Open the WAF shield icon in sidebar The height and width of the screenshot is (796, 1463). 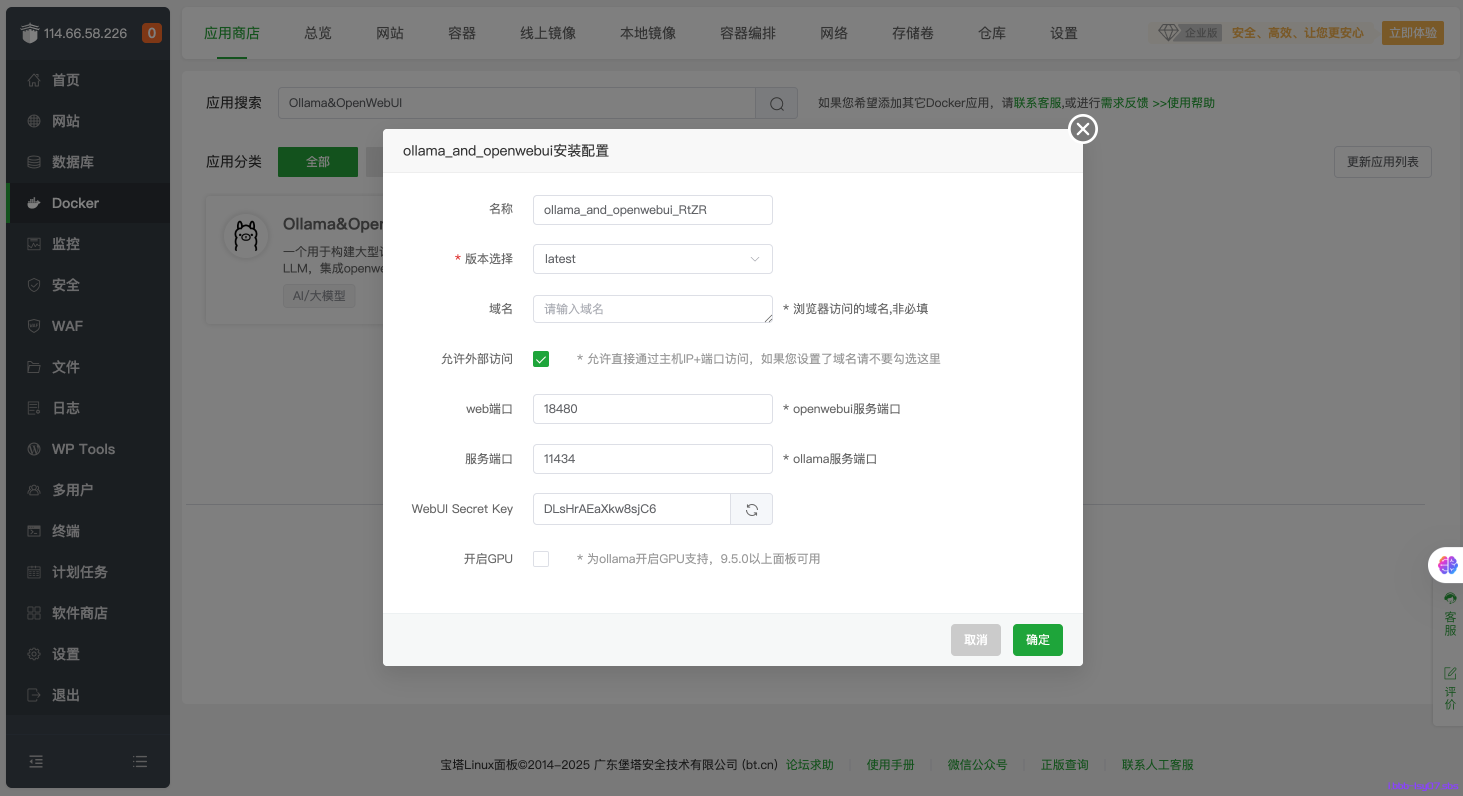[x=34, y=326]
